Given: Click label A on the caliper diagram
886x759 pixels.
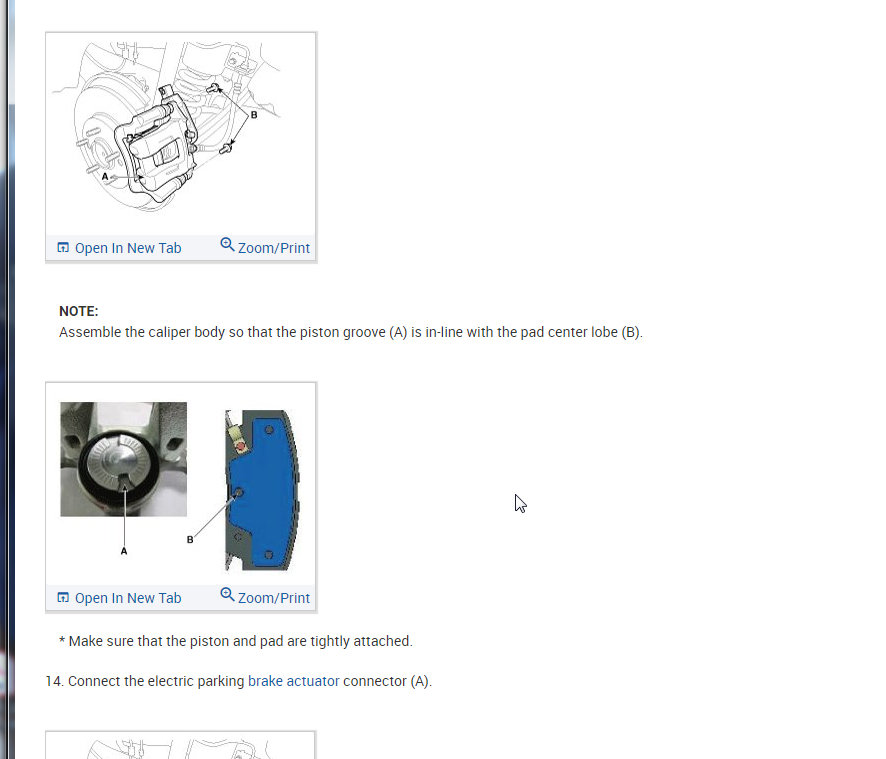Looking at the screenshot, I should (x=105, y=176).
